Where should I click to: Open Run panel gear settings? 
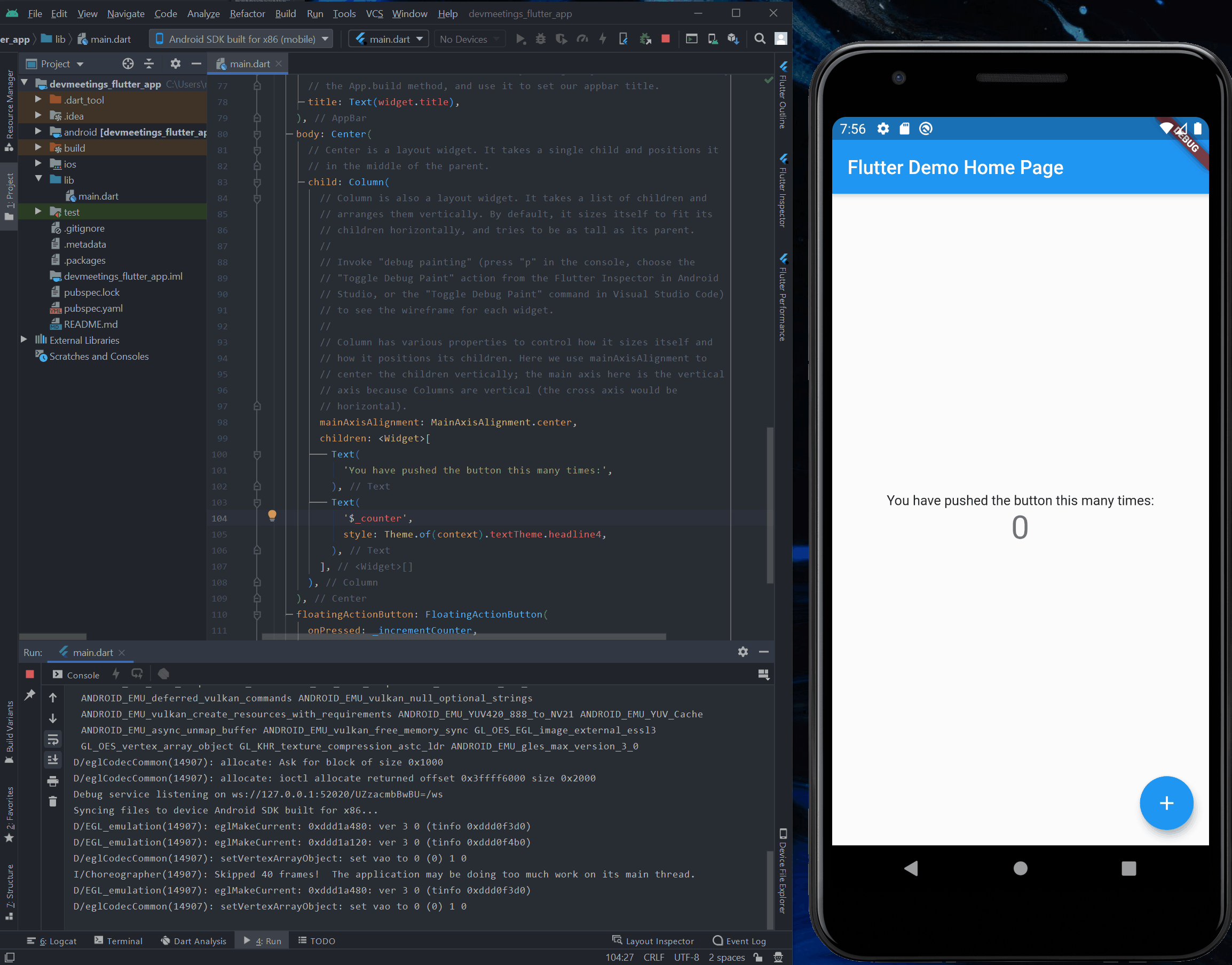[x=743, y=652]
